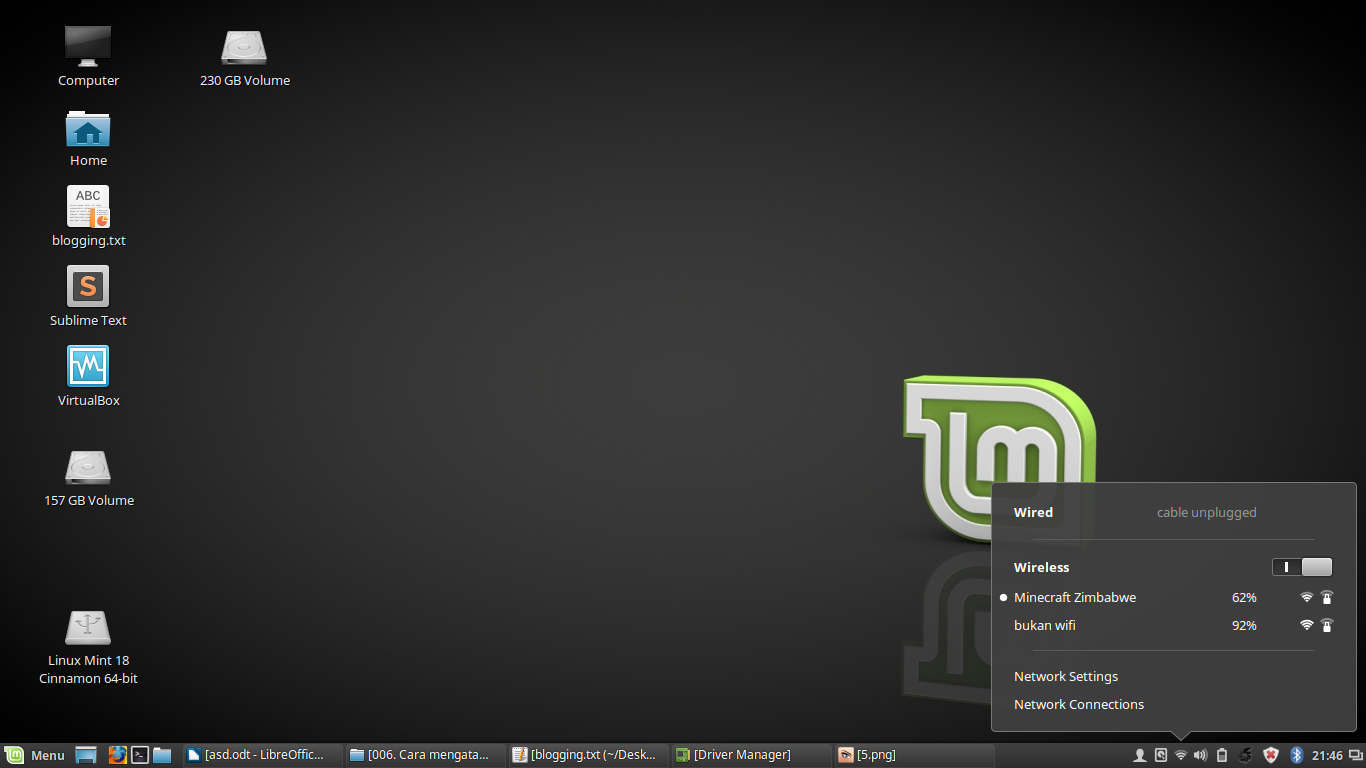The width and height of the screenshot is (1366, 768).
Task: Launch Sublime Text from the desktop
Action: 88,286
